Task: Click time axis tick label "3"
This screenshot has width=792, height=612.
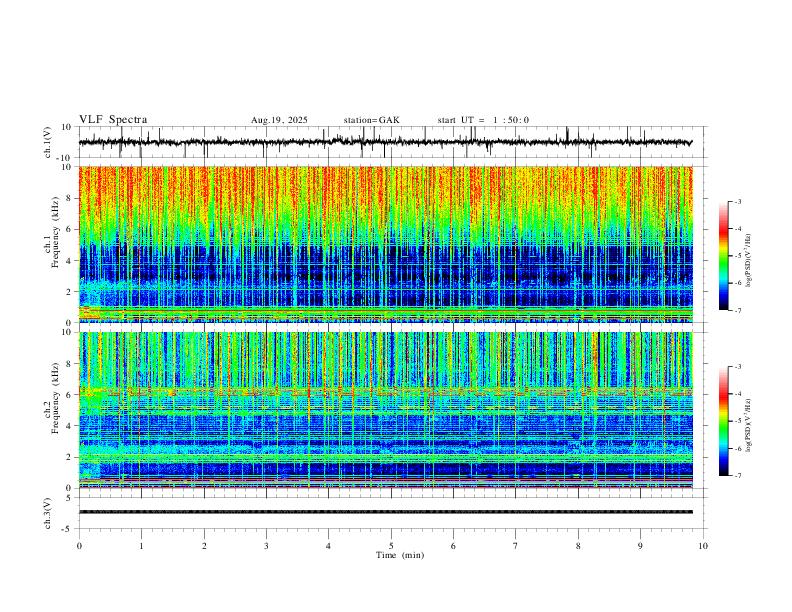Action: (x=266, y=546)
